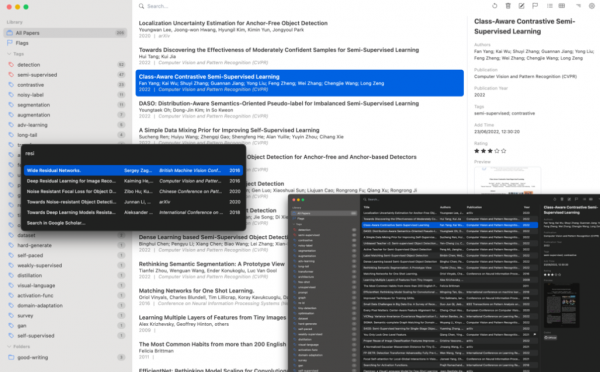The height and width of the screenshot is (372, 600).
Task: Filter by the domain-adaptation tag
Action: [65, 305]
